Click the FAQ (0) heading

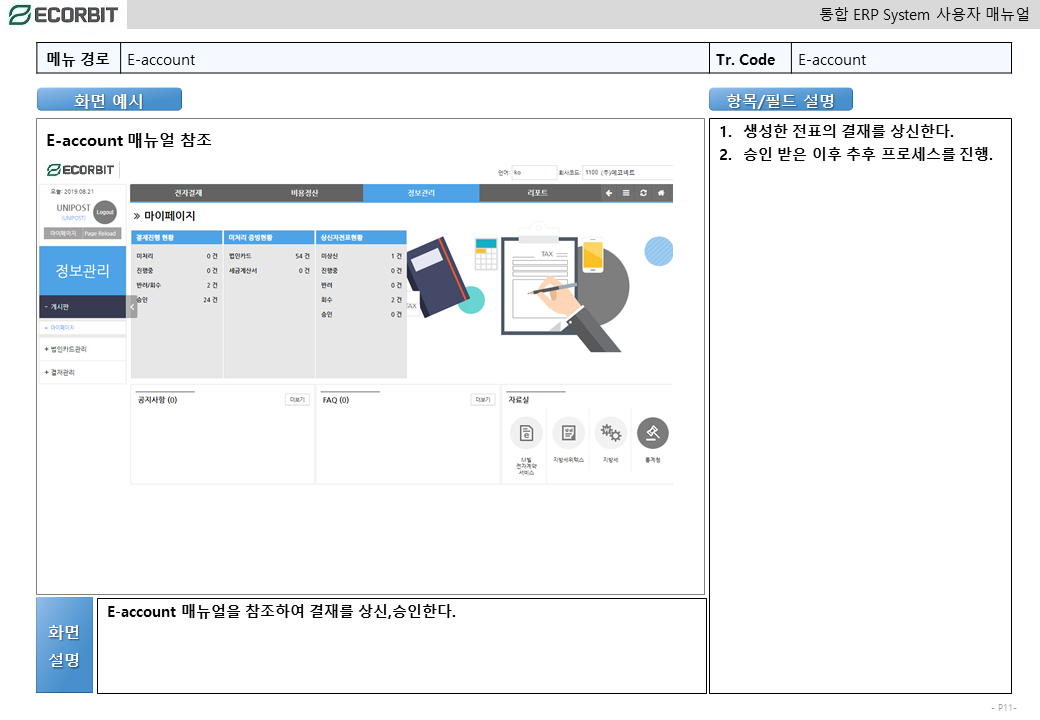(336, 400)
